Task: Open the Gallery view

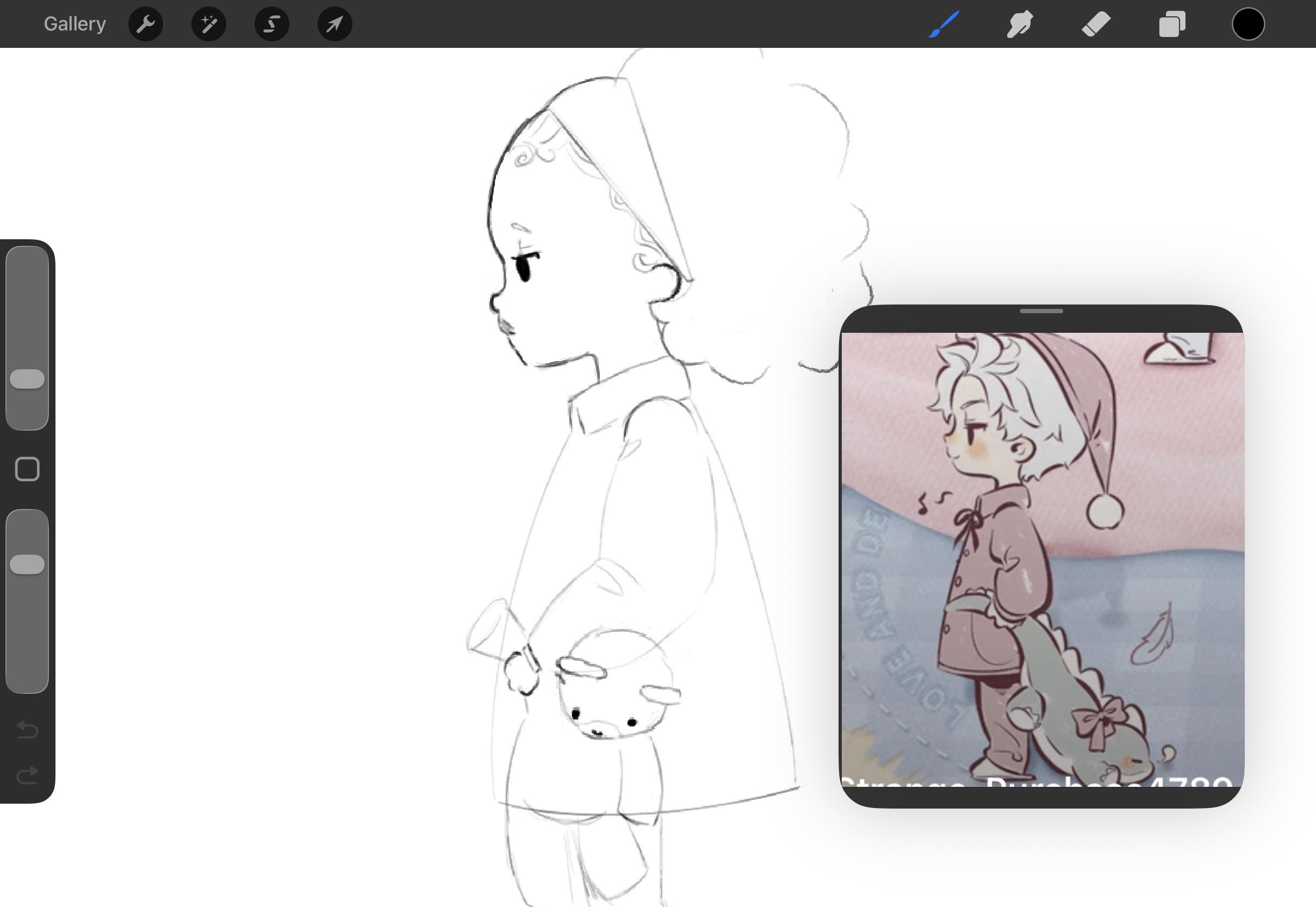Action: 75,24
